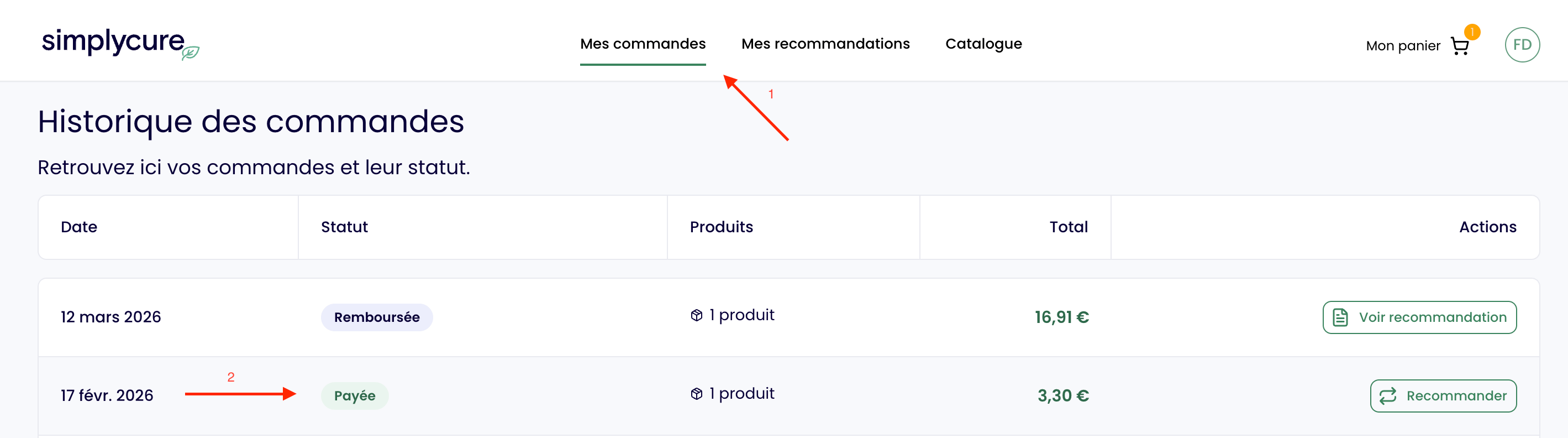Screen dimensions: 1568x438
Task: Open the Catalogue section
Action: coord(983,43)
